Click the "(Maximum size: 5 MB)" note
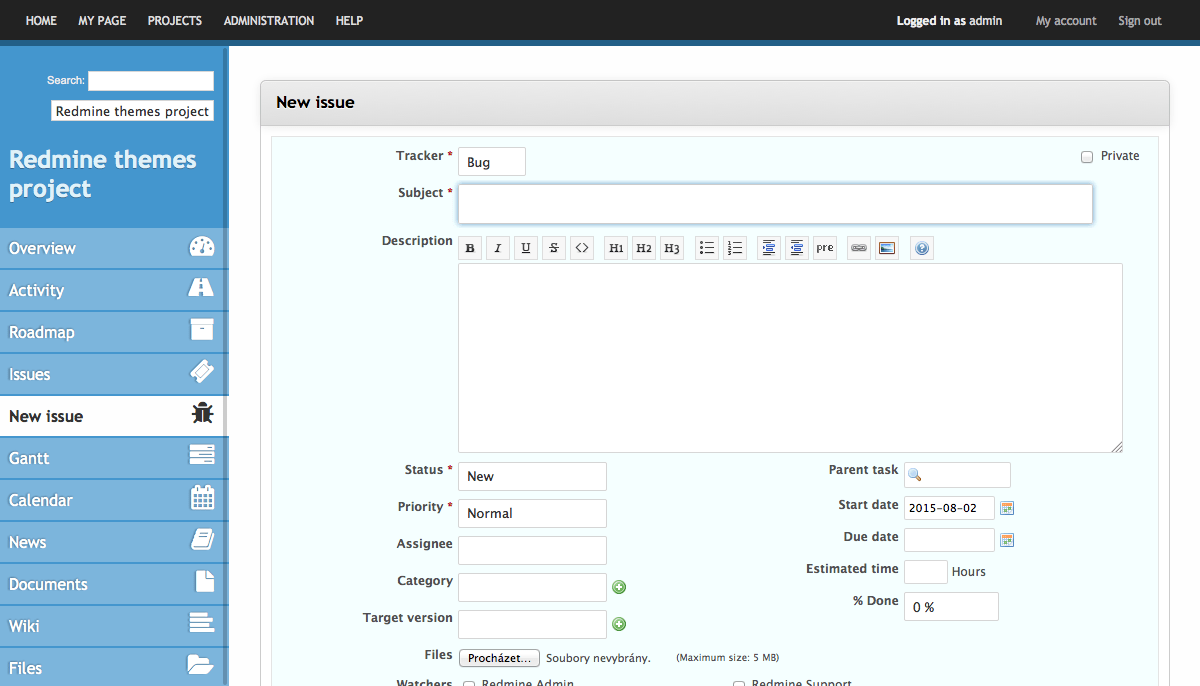This screenshot has width=1200, height=686. point(728,658)
